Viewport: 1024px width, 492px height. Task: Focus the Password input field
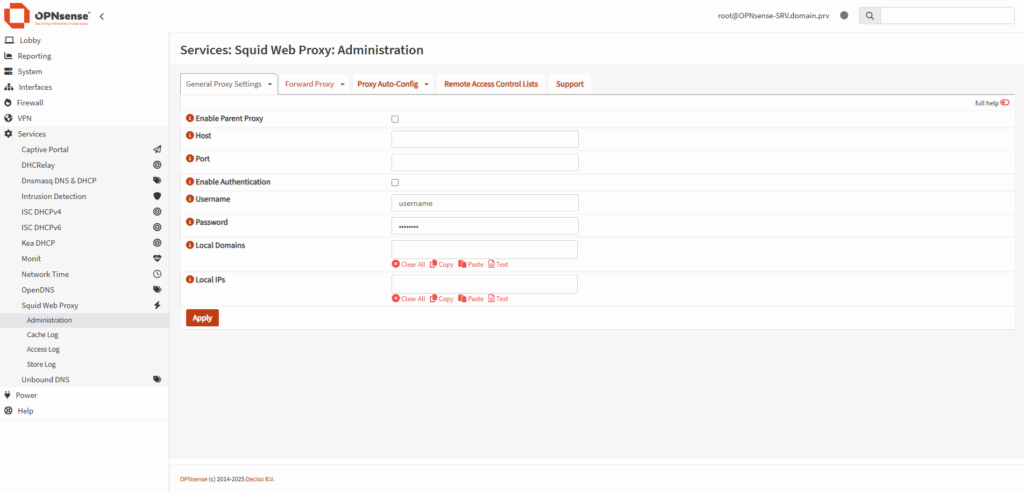[x=485, y=226]
